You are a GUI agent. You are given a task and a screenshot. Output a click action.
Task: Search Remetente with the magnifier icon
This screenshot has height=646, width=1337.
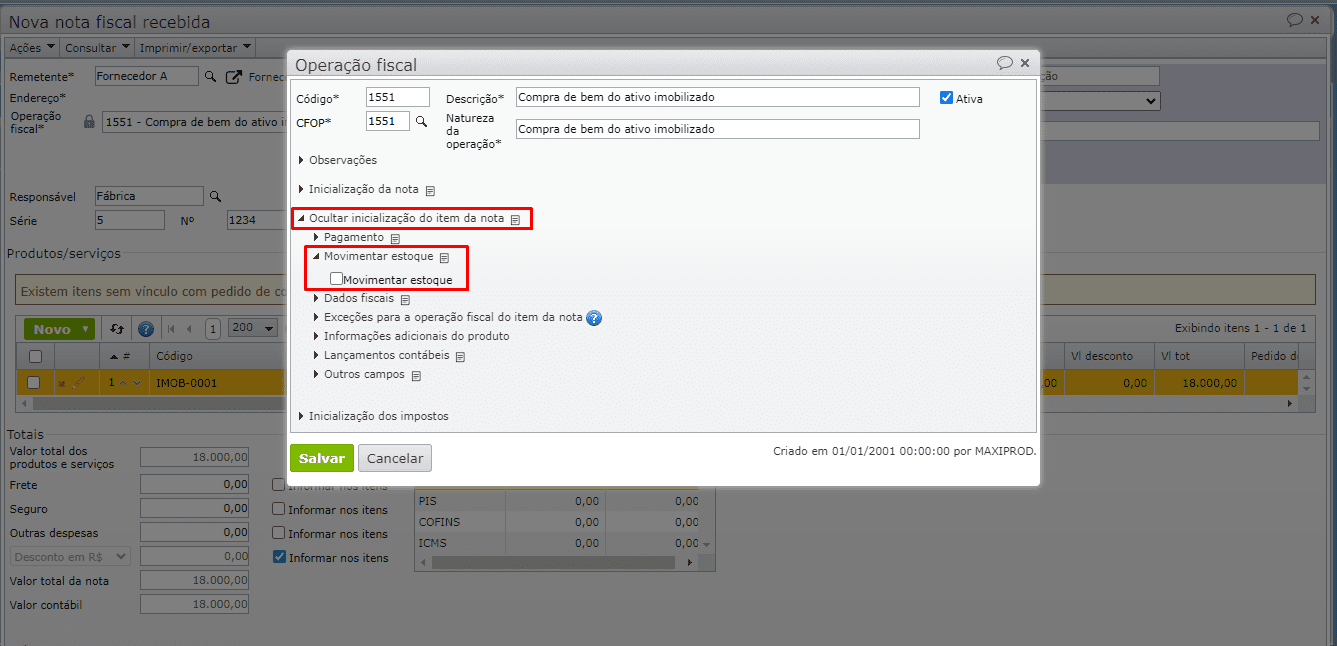210,76
